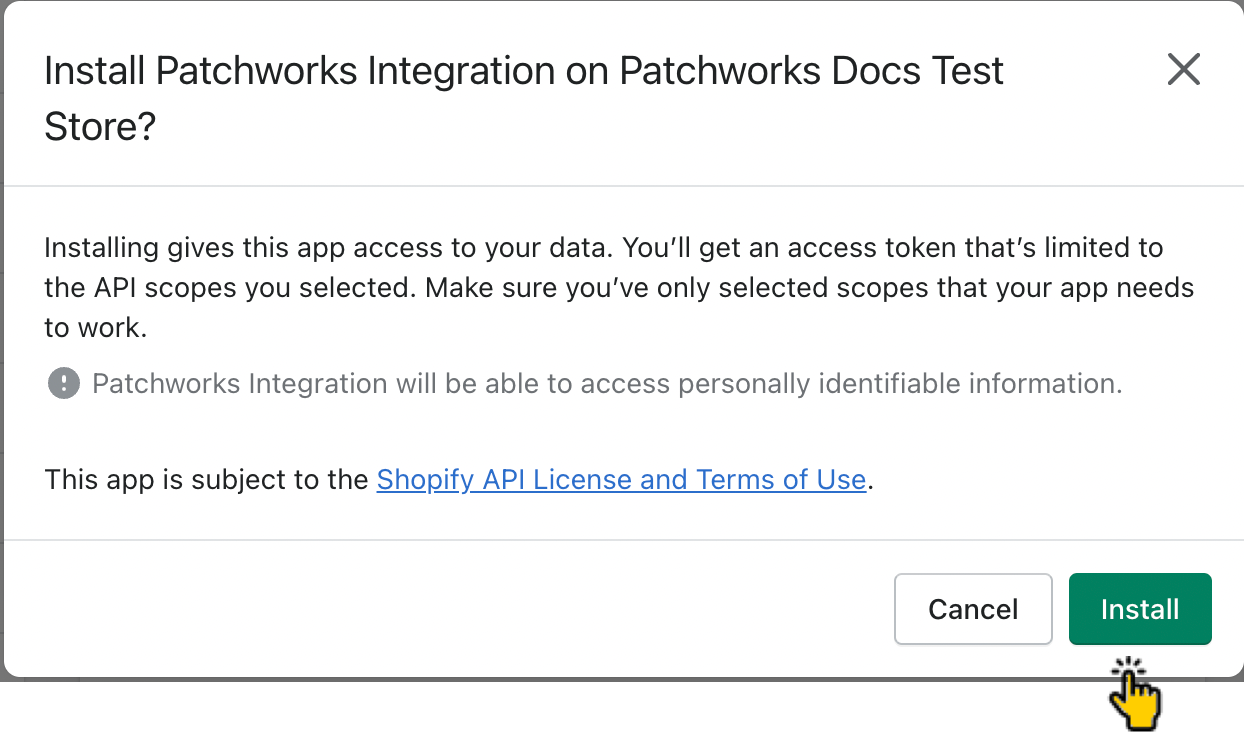Click the divider line above the buttons
The width and height of the screenshot is (1244, 732).
(x=622, y=540)
